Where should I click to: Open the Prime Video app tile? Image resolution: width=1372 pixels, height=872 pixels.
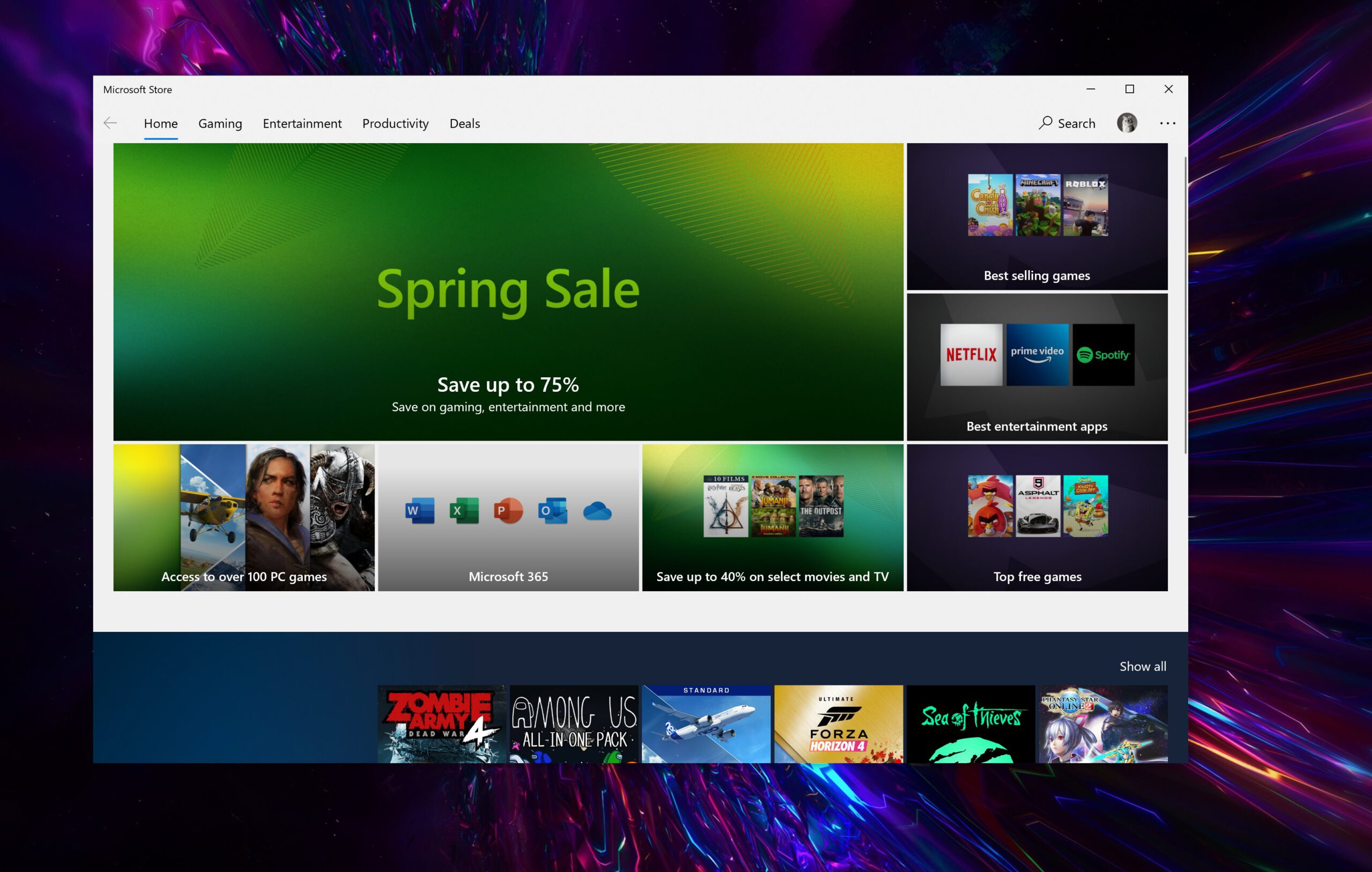click(1037, 355)
